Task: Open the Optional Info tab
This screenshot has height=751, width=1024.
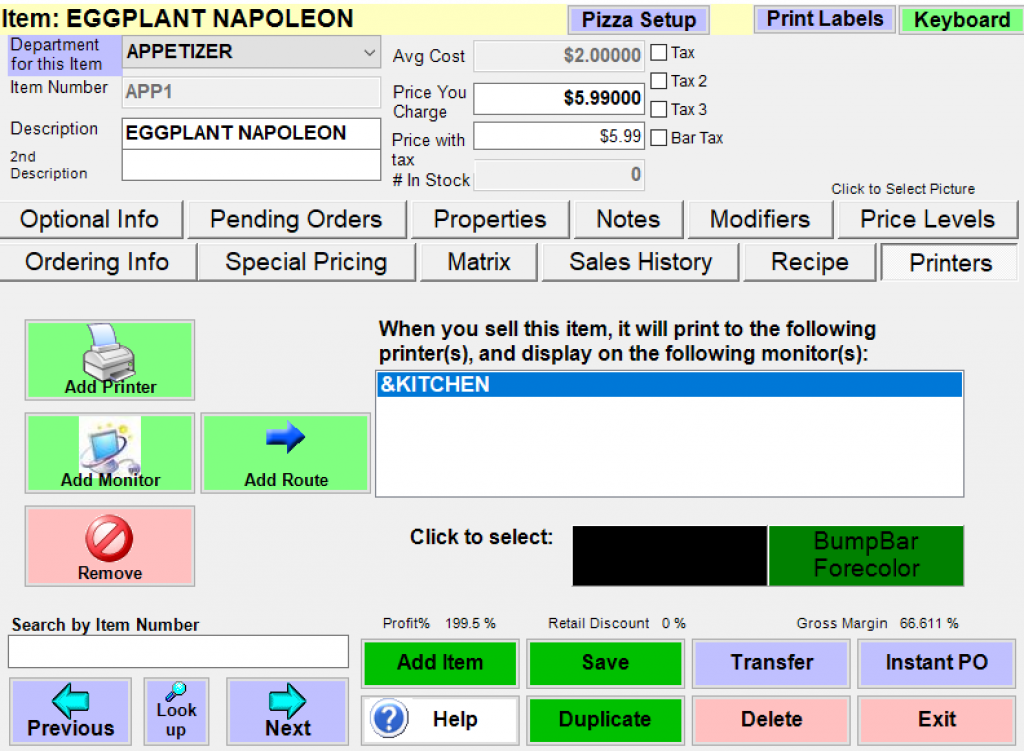Action: [x=91, y=219]
